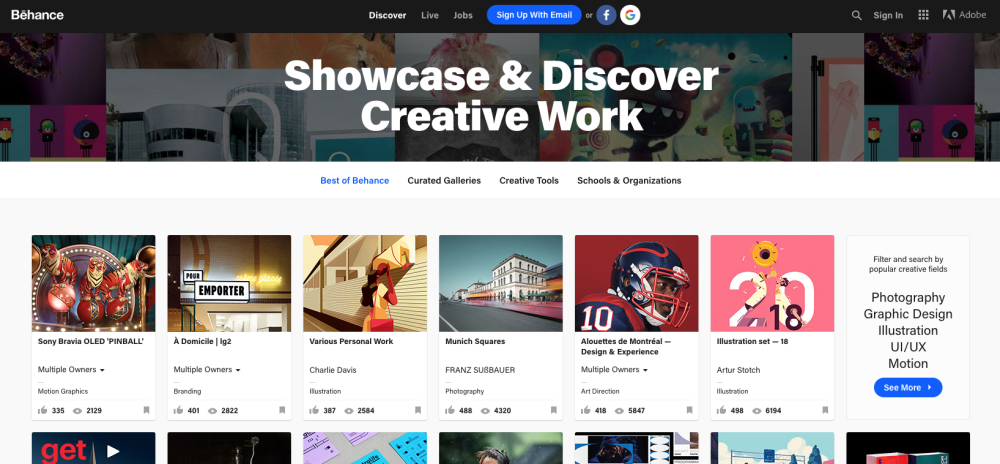Open Illustration set — 18 thumbnail
The image size is (1000, 464).
point(773,283)
